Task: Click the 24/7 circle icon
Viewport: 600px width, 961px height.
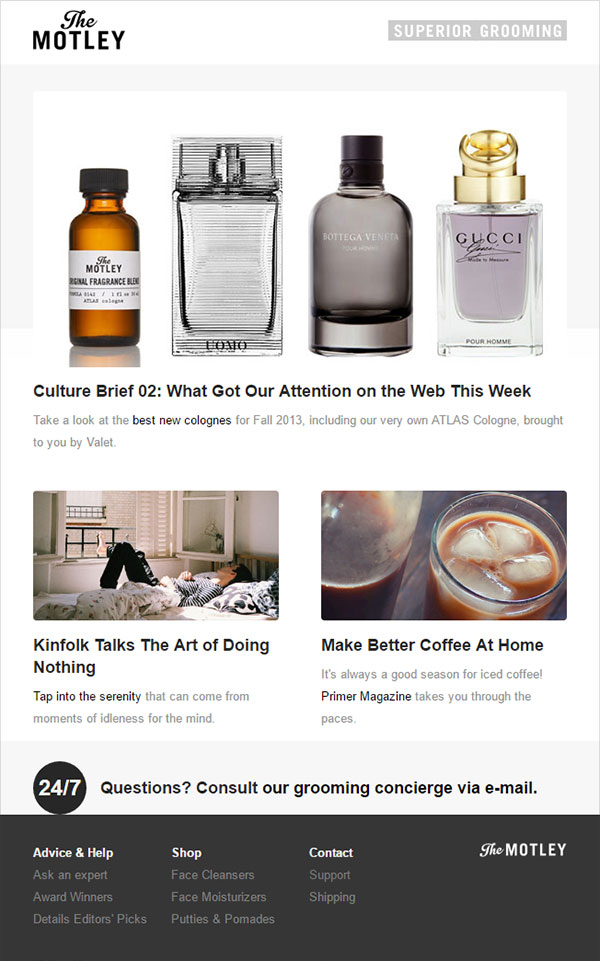Action: [59, 788]
